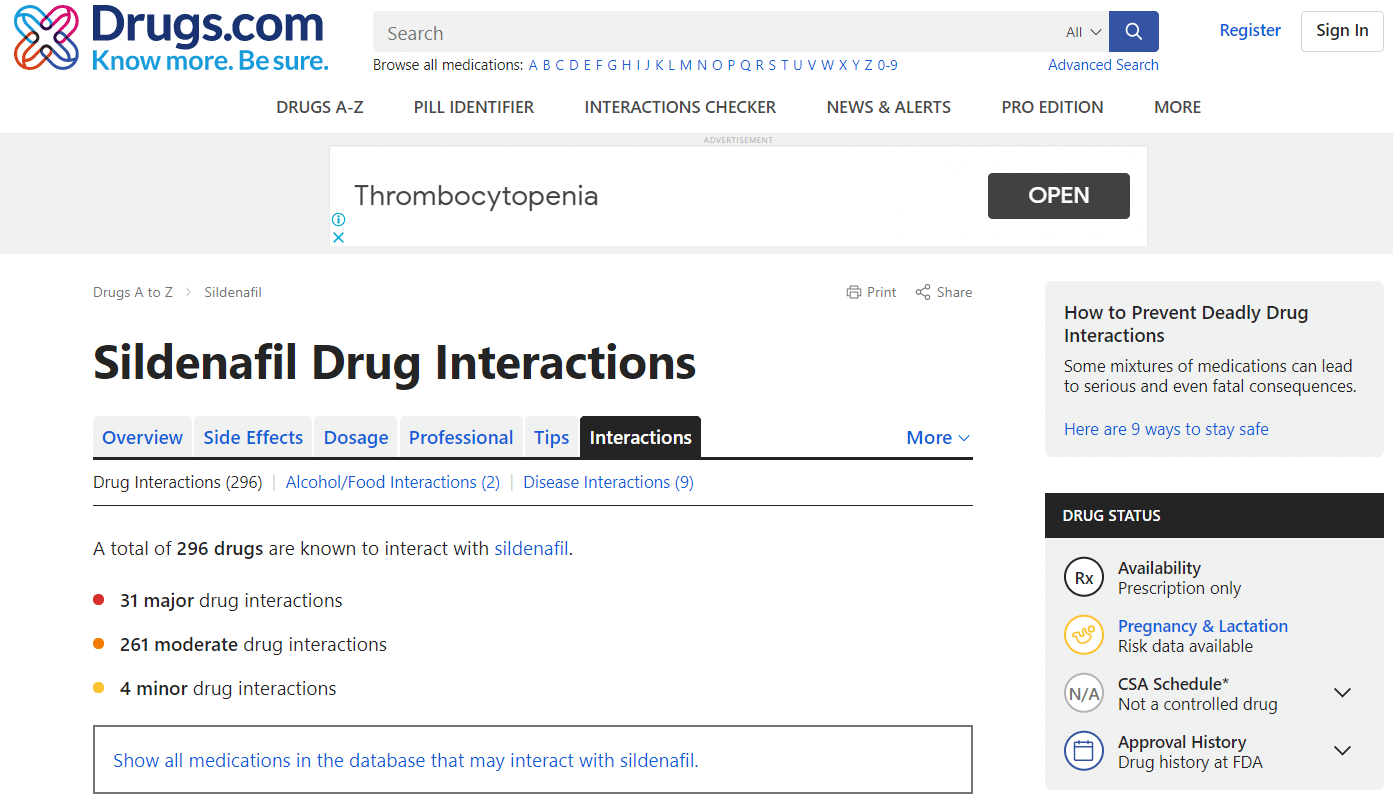Select the Interactions tab
This screenshot has width=1393, height=802.
point(641,437)
